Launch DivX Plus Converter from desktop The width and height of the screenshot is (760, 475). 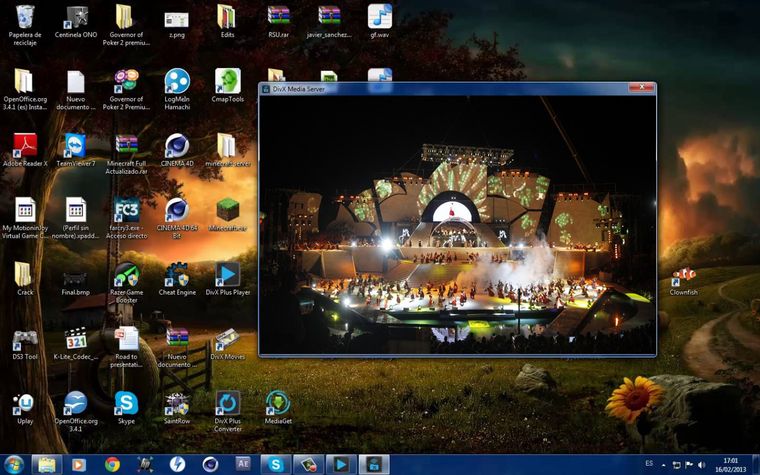point(227,404)
